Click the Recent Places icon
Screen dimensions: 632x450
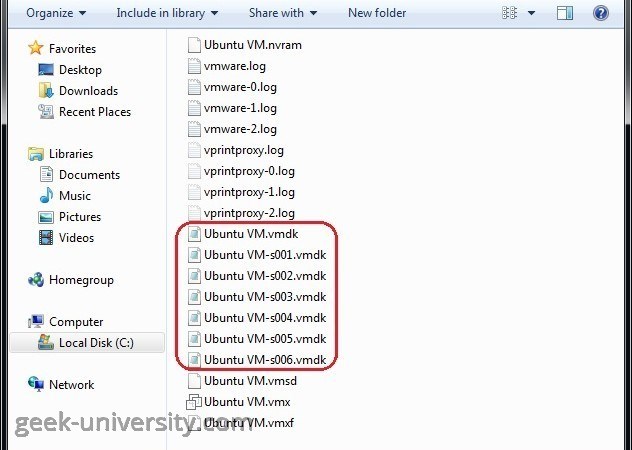pyautogui.click(x=46, y=111)
